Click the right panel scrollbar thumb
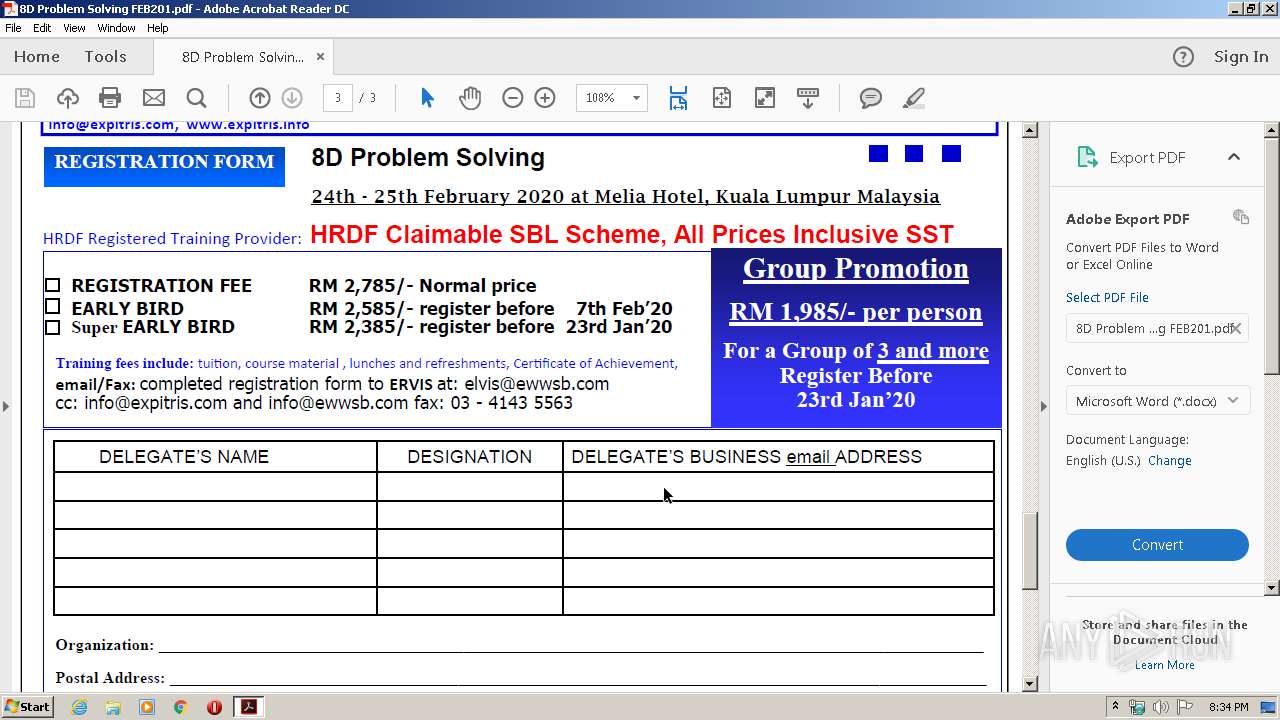This screenshot has width=1280, height=720. click(1272, 255)
